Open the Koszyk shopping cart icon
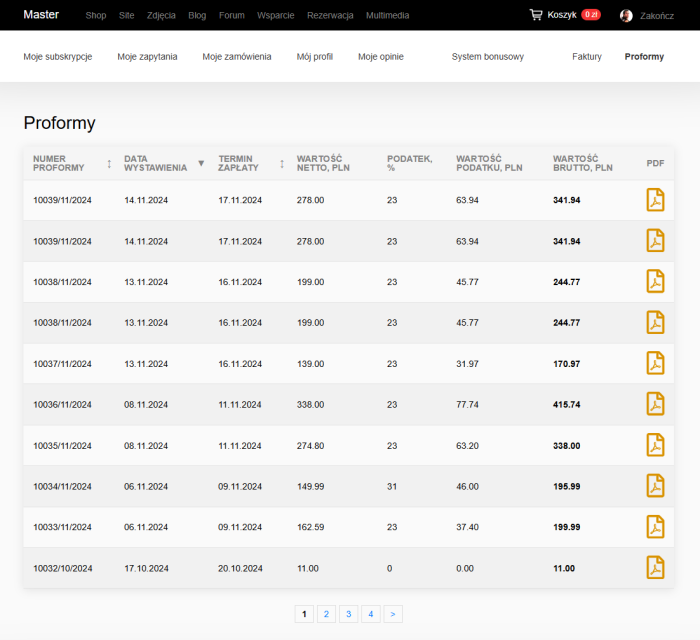The height and width of the screenshot is (640, 700). click(536, 15)
